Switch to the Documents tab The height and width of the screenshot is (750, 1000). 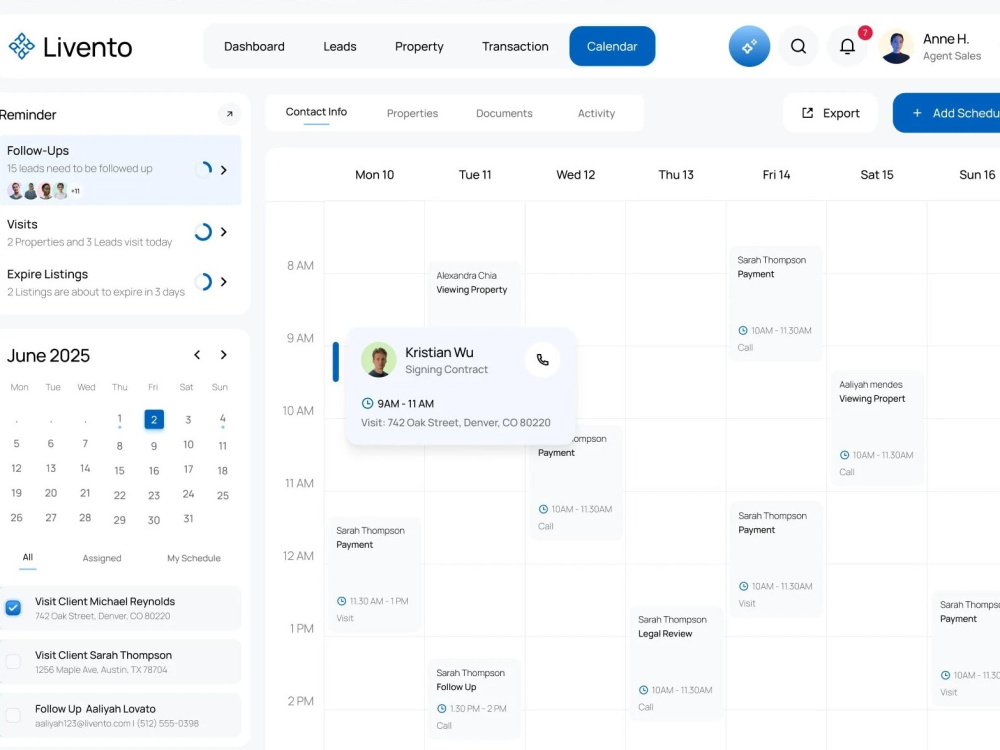(x=504, y=114)
